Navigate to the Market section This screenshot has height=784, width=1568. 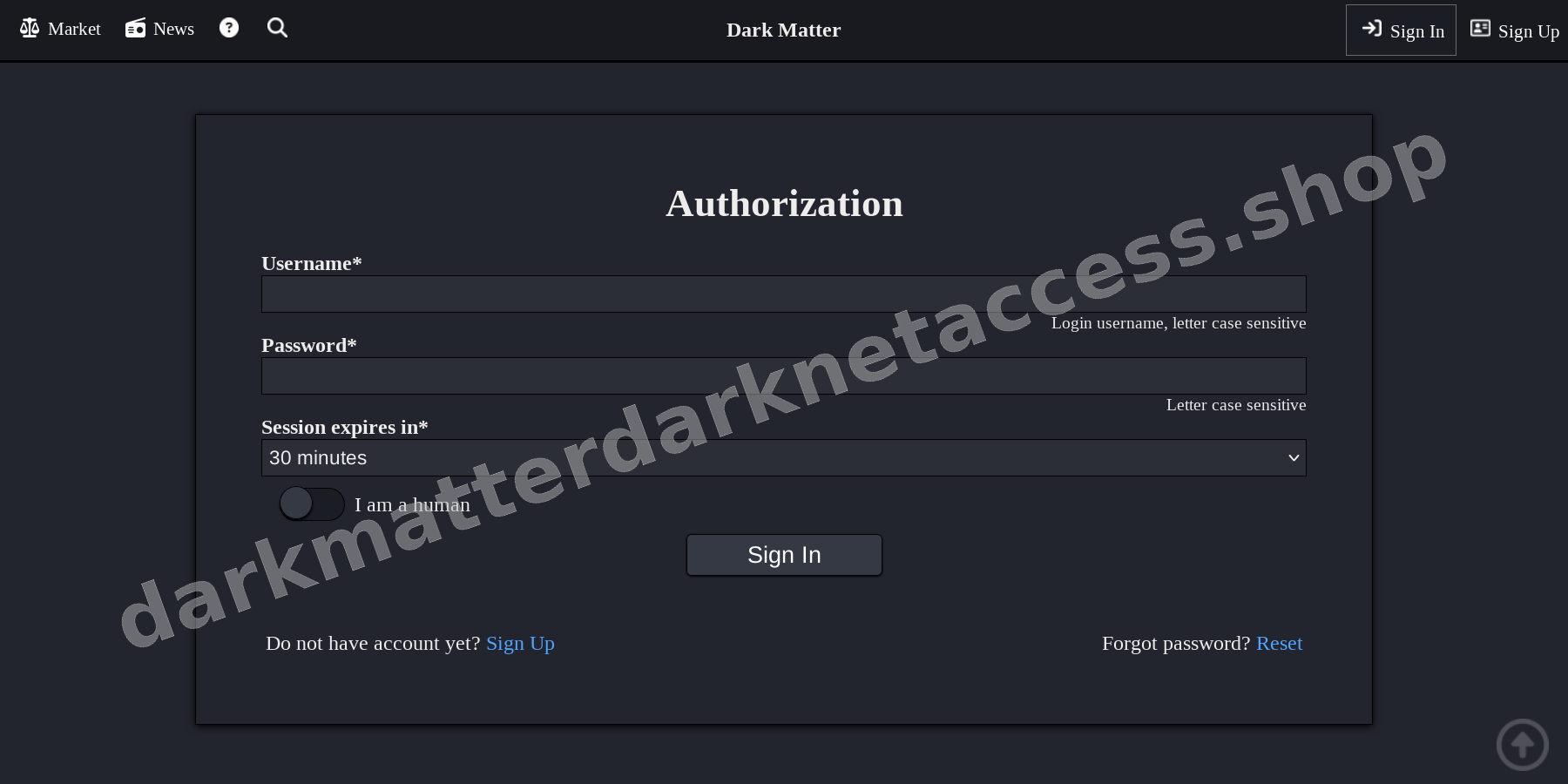coord(74,29)
